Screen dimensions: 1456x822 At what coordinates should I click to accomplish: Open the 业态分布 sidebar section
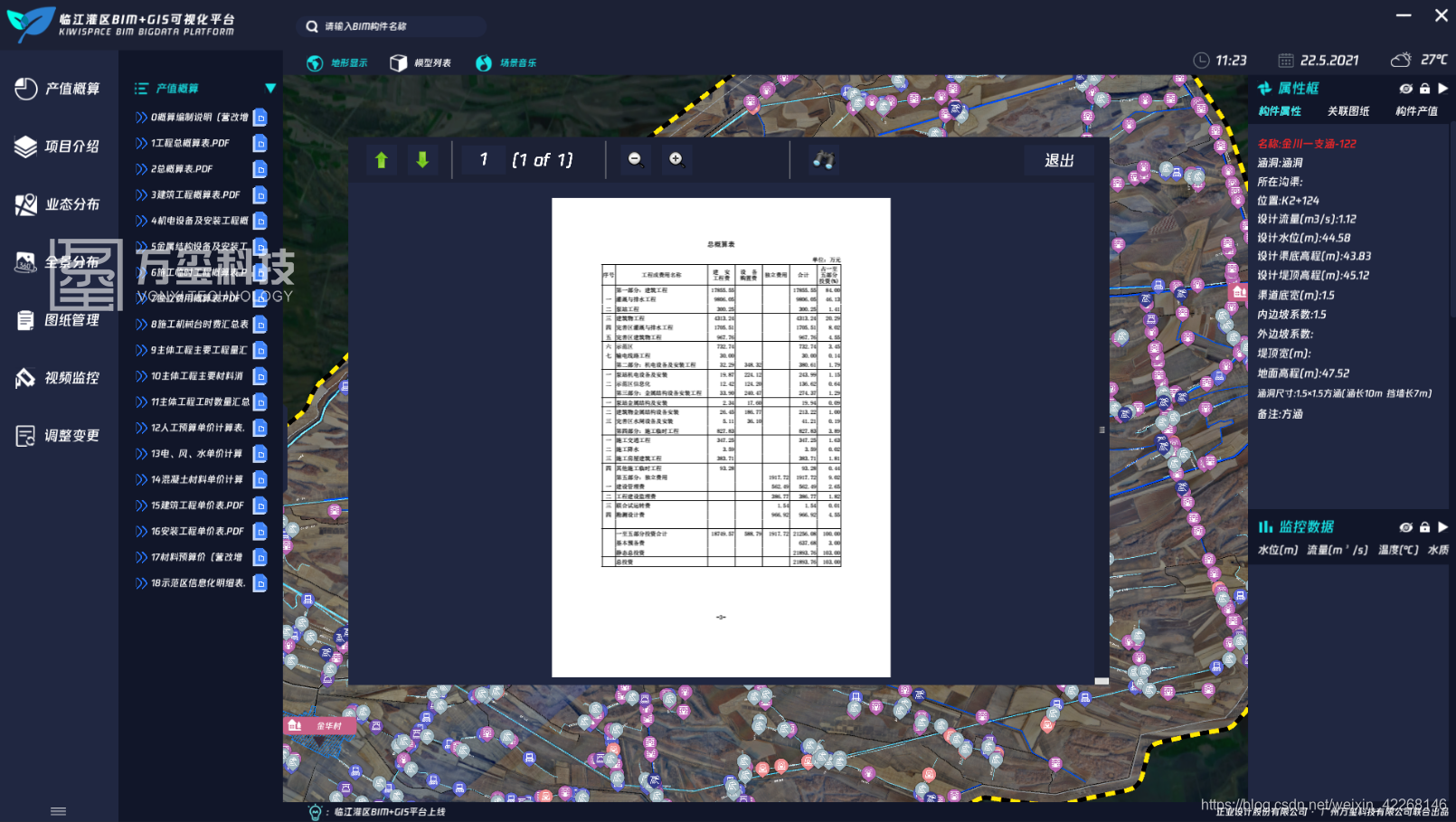[58, 204]
